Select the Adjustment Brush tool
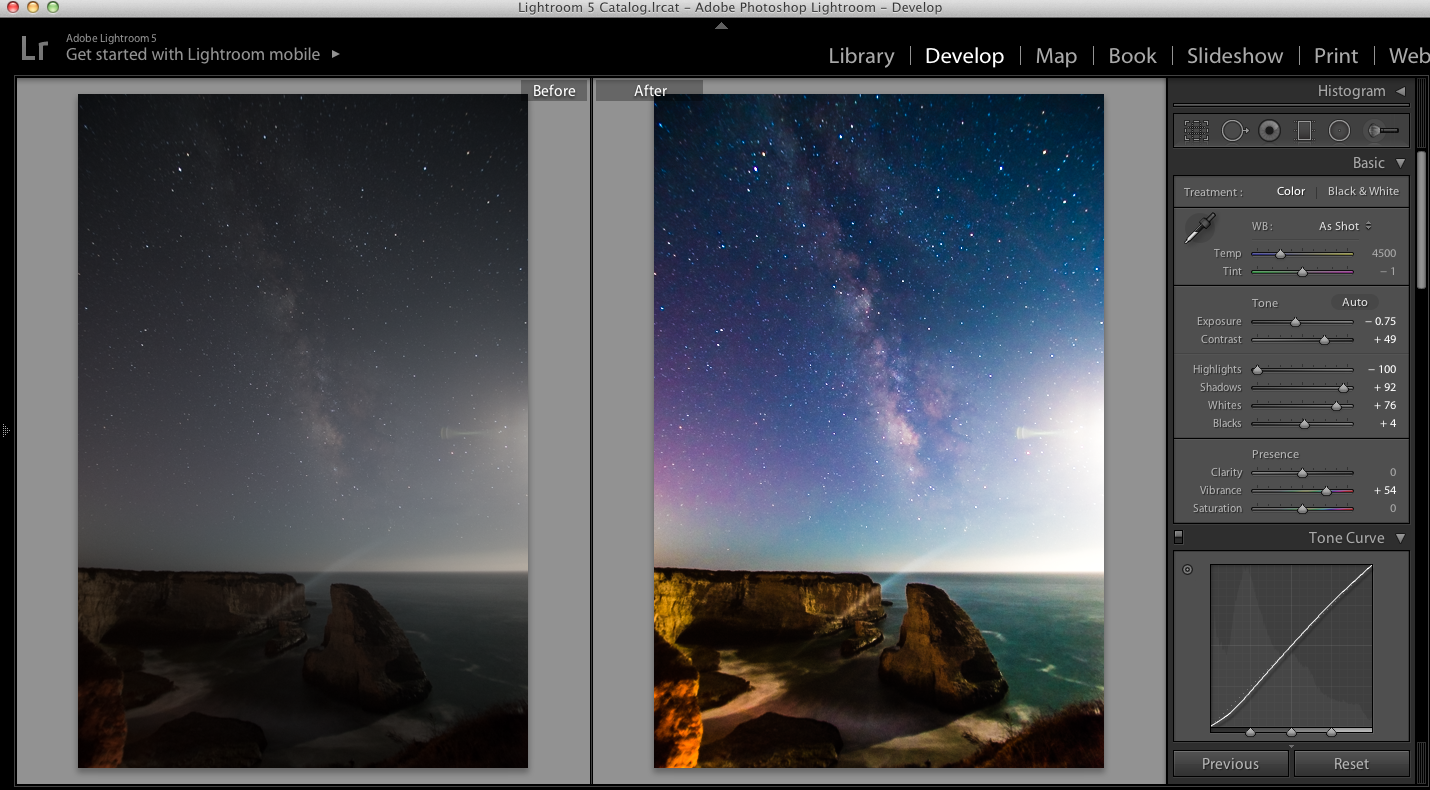 pyautogui.click(x=1382, y=130)
